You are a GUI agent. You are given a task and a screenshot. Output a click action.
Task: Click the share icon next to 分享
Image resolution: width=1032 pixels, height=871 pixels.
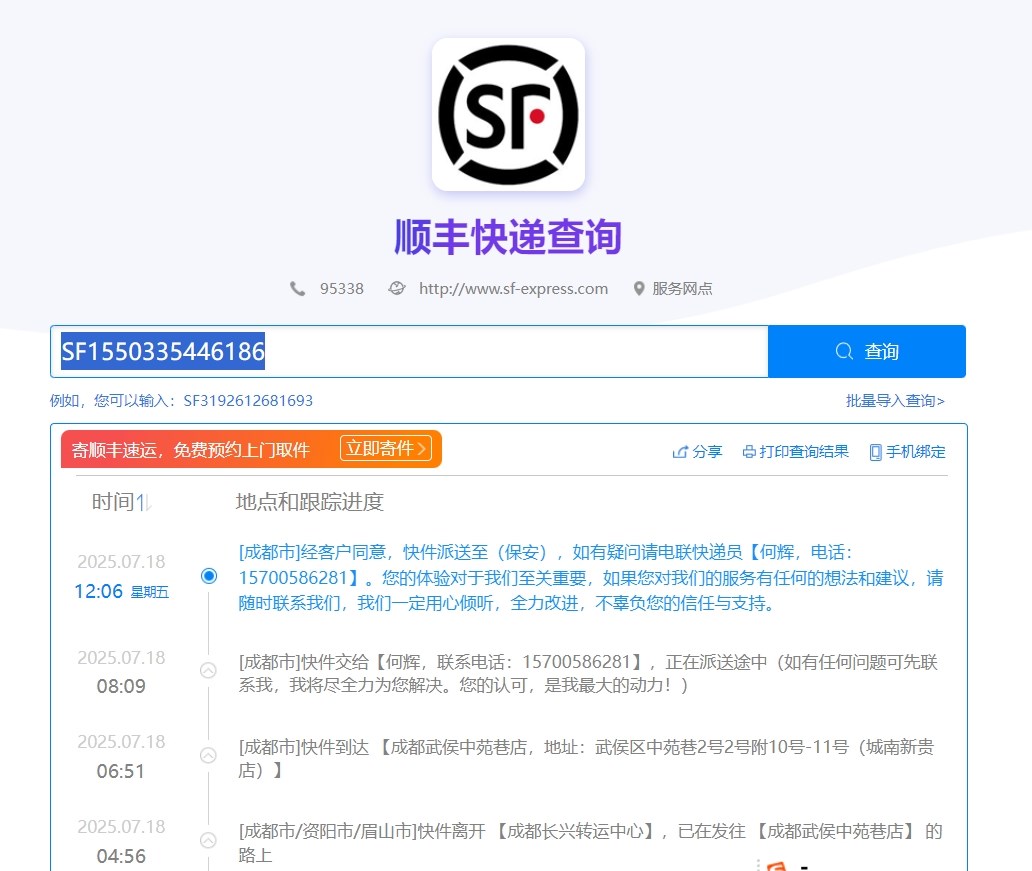[x=680, y=452]
